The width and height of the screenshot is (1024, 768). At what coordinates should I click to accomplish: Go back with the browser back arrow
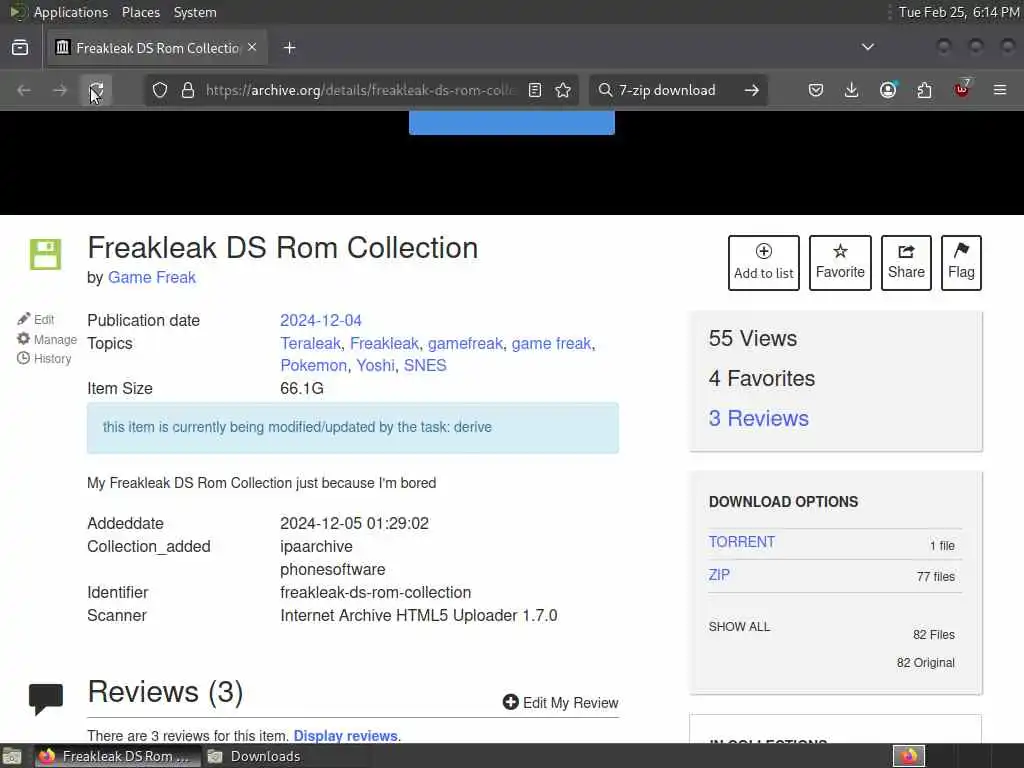click(x=24, y=90)
